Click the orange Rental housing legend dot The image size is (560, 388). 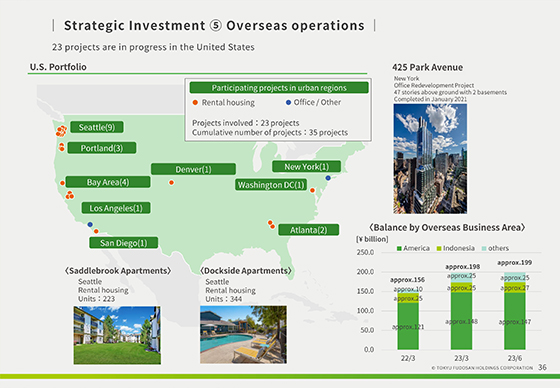point(195,103)
